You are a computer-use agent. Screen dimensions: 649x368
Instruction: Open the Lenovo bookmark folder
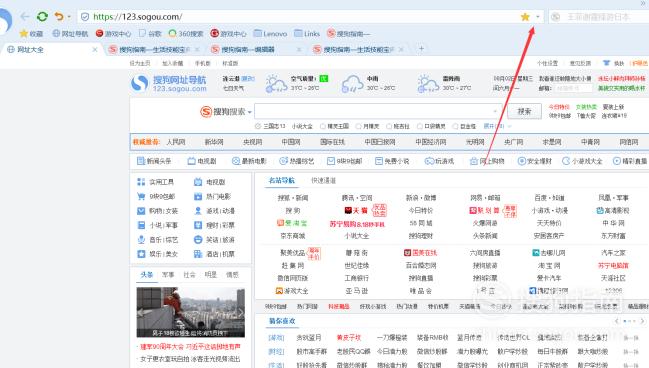pyautogui.click(x=270, y=34)
